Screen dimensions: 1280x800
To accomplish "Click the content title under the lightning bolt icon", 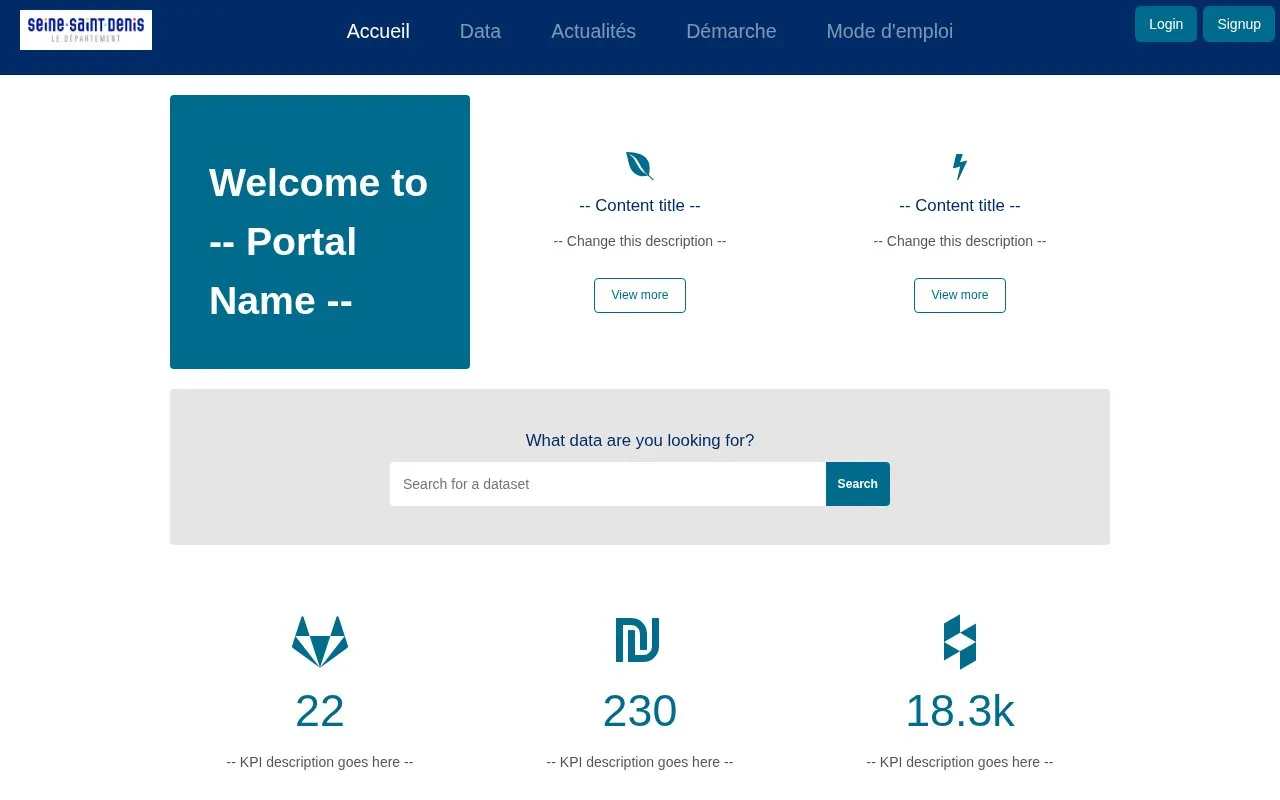I will coord(960,205).
